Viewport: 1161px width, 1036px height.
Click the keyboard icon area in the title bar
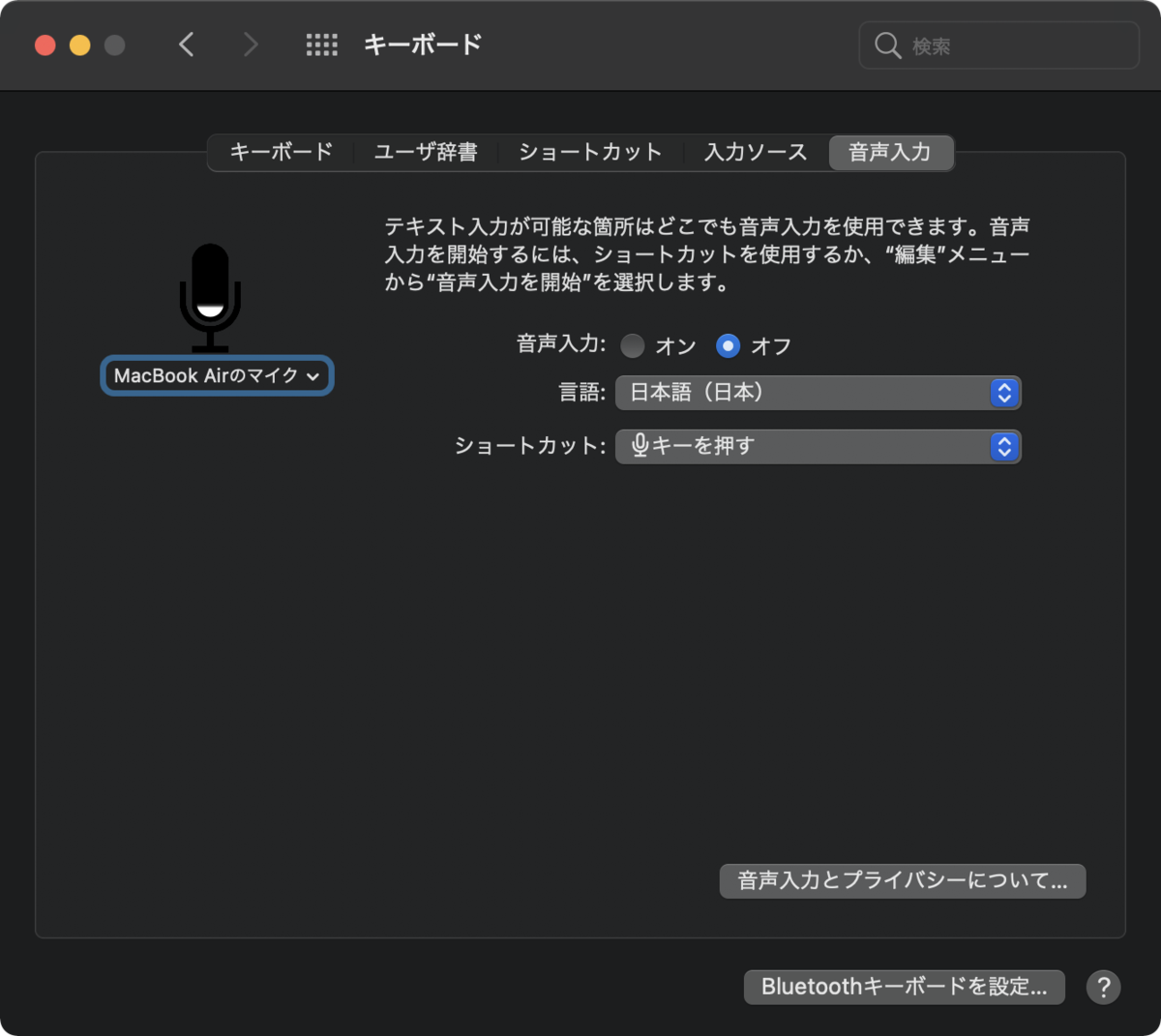point(421,44)
